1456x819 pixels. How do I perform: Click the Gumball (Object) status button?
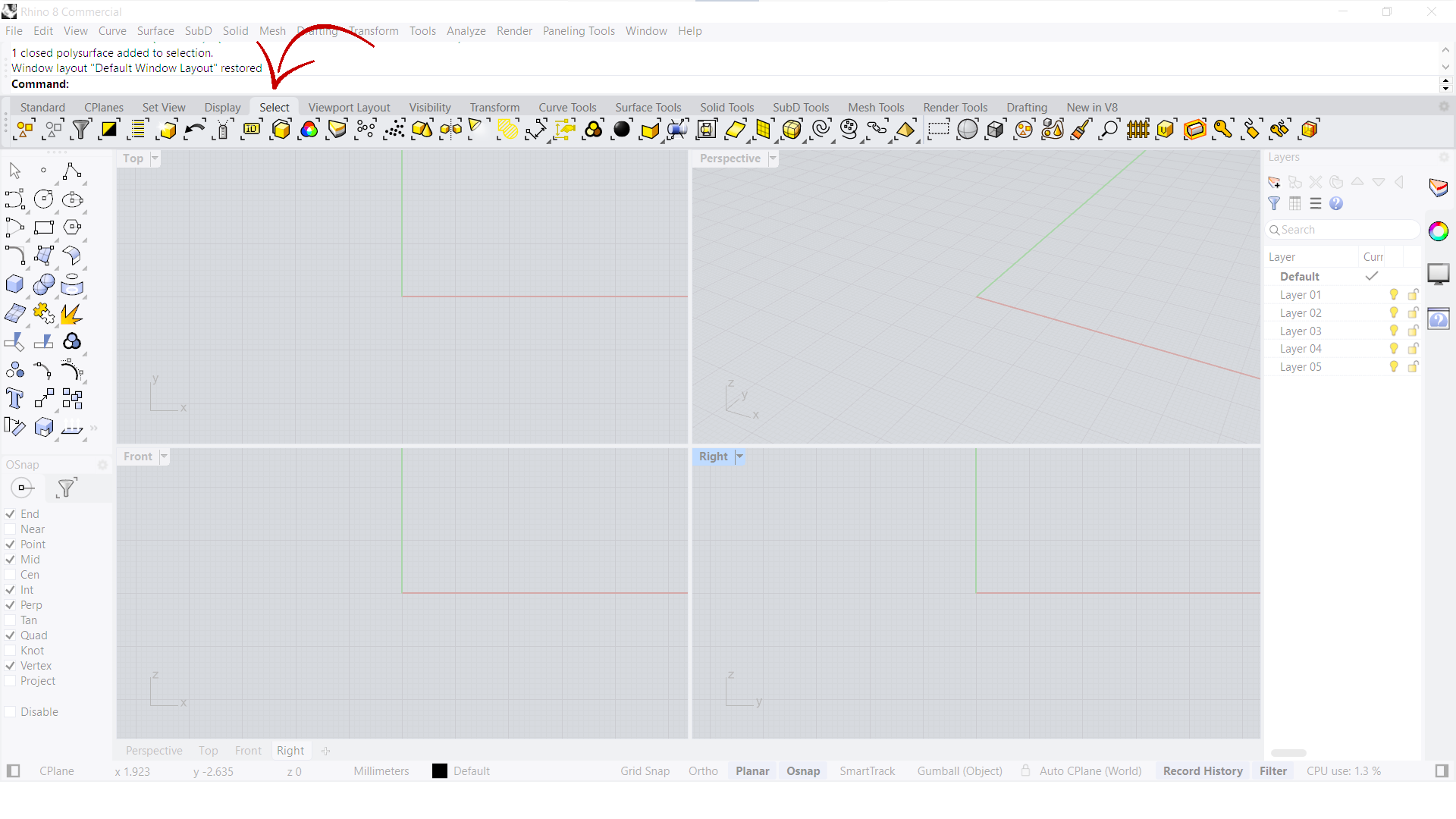[x=959, y=771]
